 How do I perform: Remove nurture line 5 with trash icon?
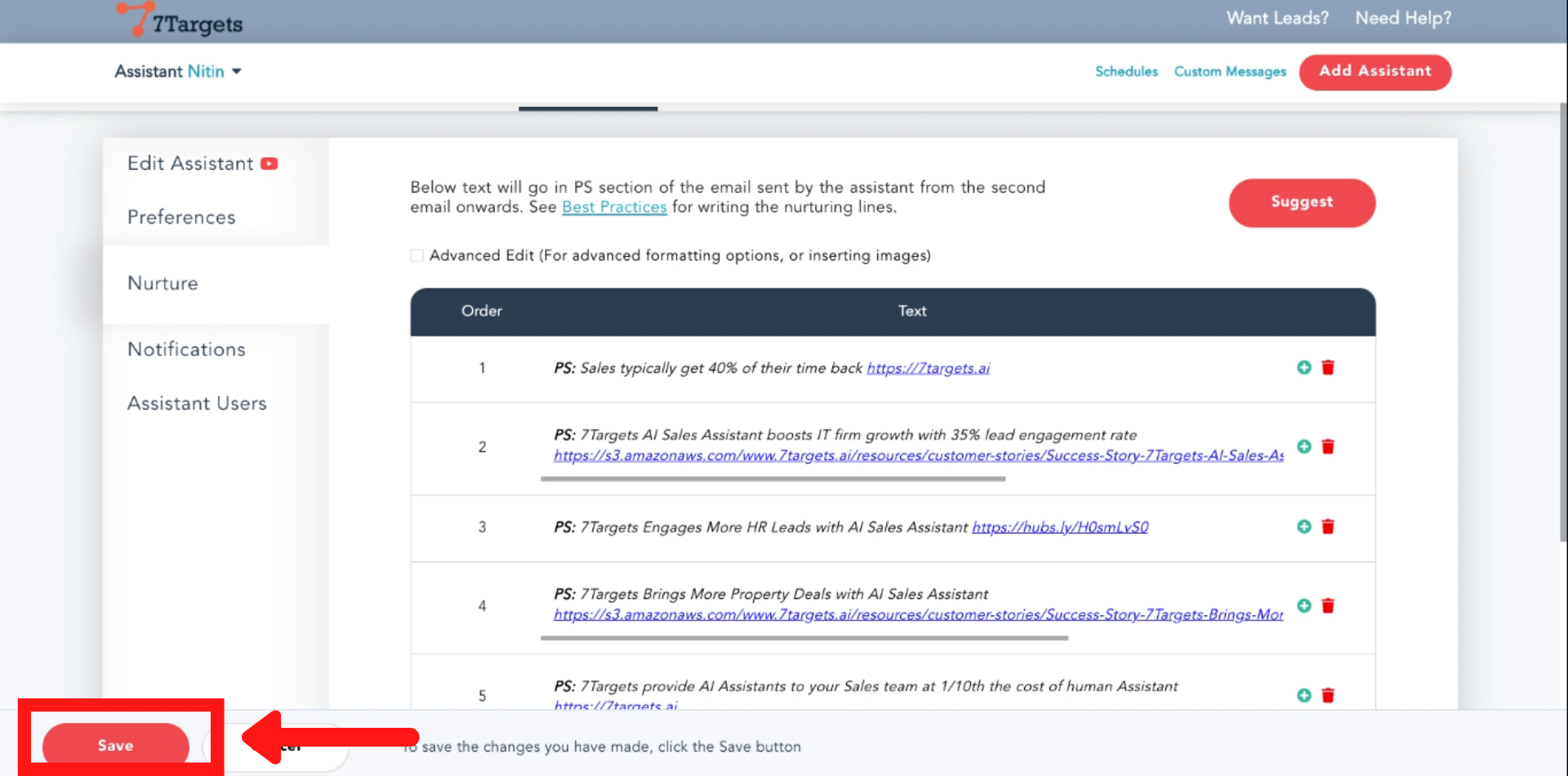pos(1328,695)
